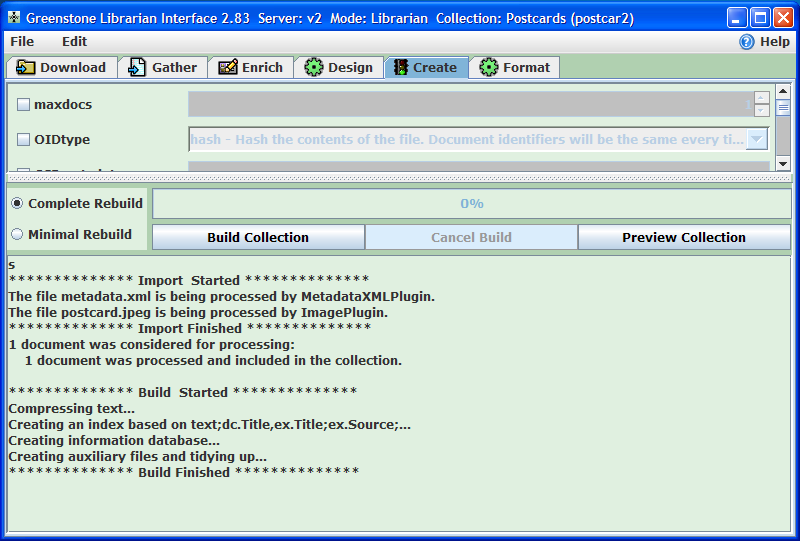This screenshot has width=800, height=541.
Task: Click the 0% build progress bar
Action: (471, 204)
